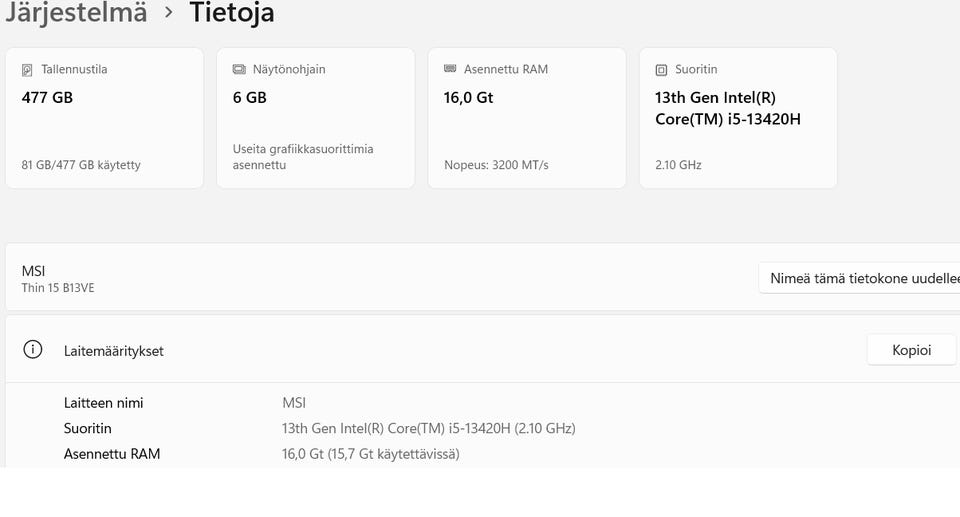This screenshot has height=517, width=960.
Task: Click the MSI value in Laitteen nimi row
Action: [x=294, y=403]
